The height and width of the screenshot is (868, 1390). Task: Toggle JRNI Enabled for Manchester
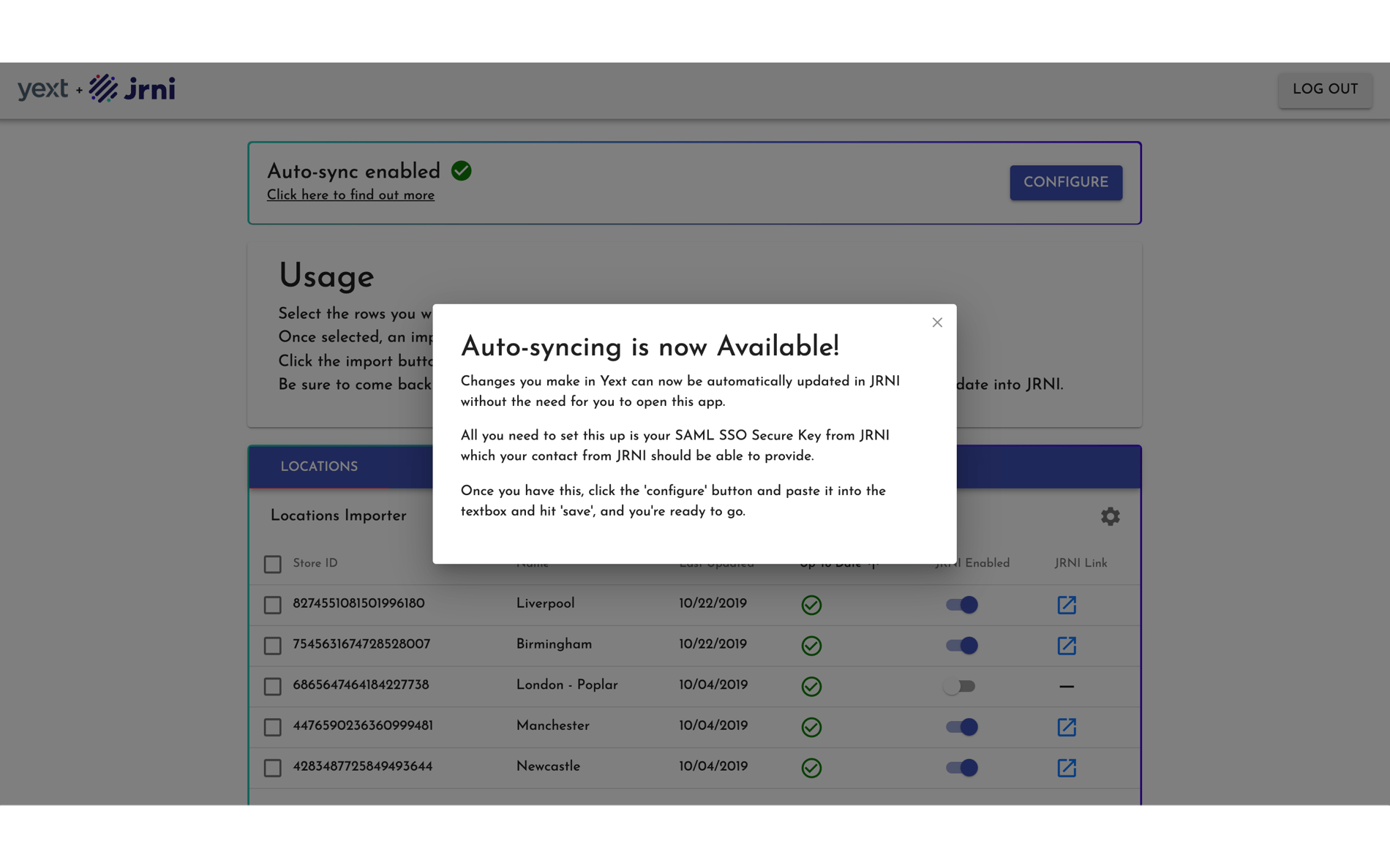[961, 727]
